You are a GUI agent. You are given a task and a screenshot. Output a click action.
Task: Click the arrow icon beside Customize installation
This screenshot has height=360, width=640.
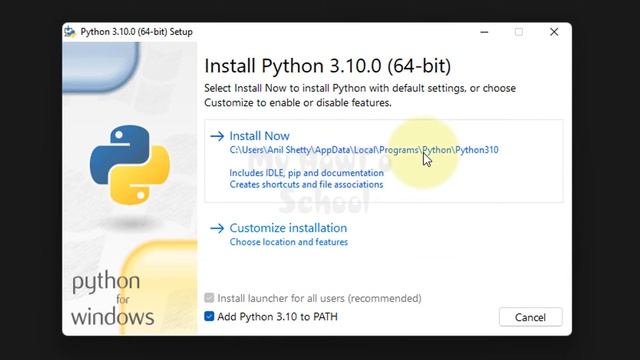(x=217, y=228)
